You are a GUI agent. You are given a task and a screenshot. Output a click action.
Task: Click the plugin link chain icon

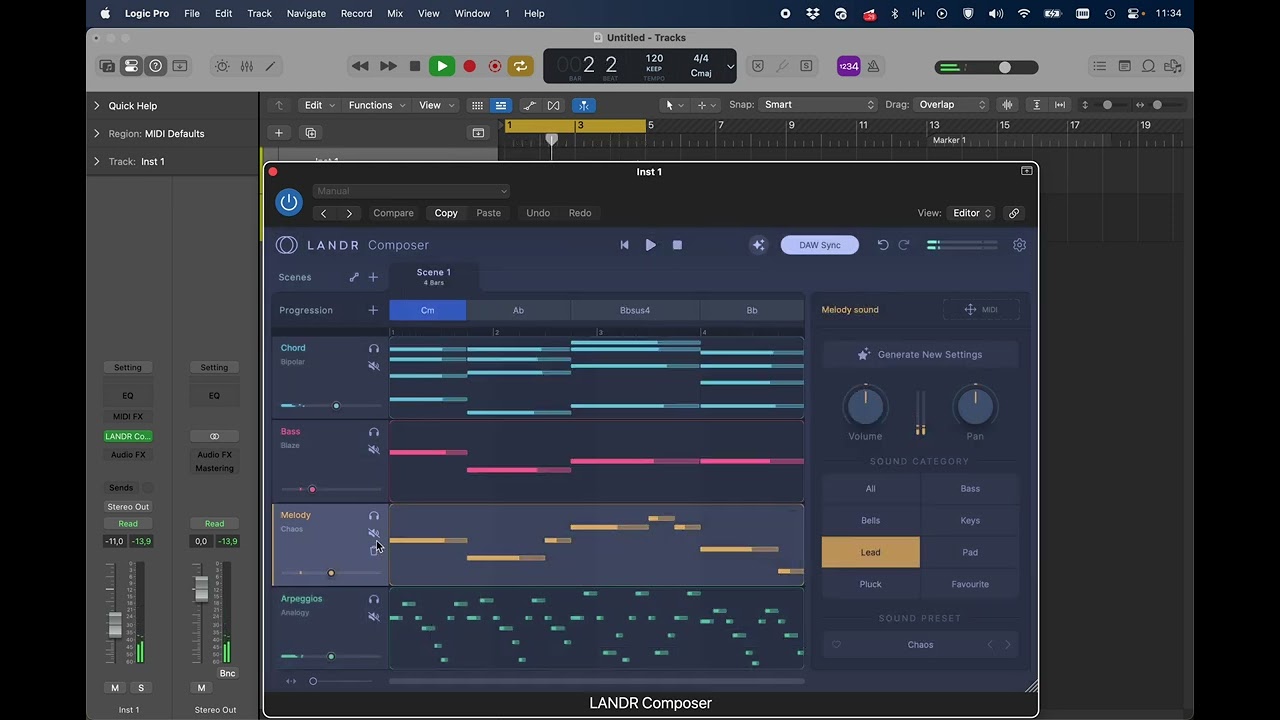1014,213
